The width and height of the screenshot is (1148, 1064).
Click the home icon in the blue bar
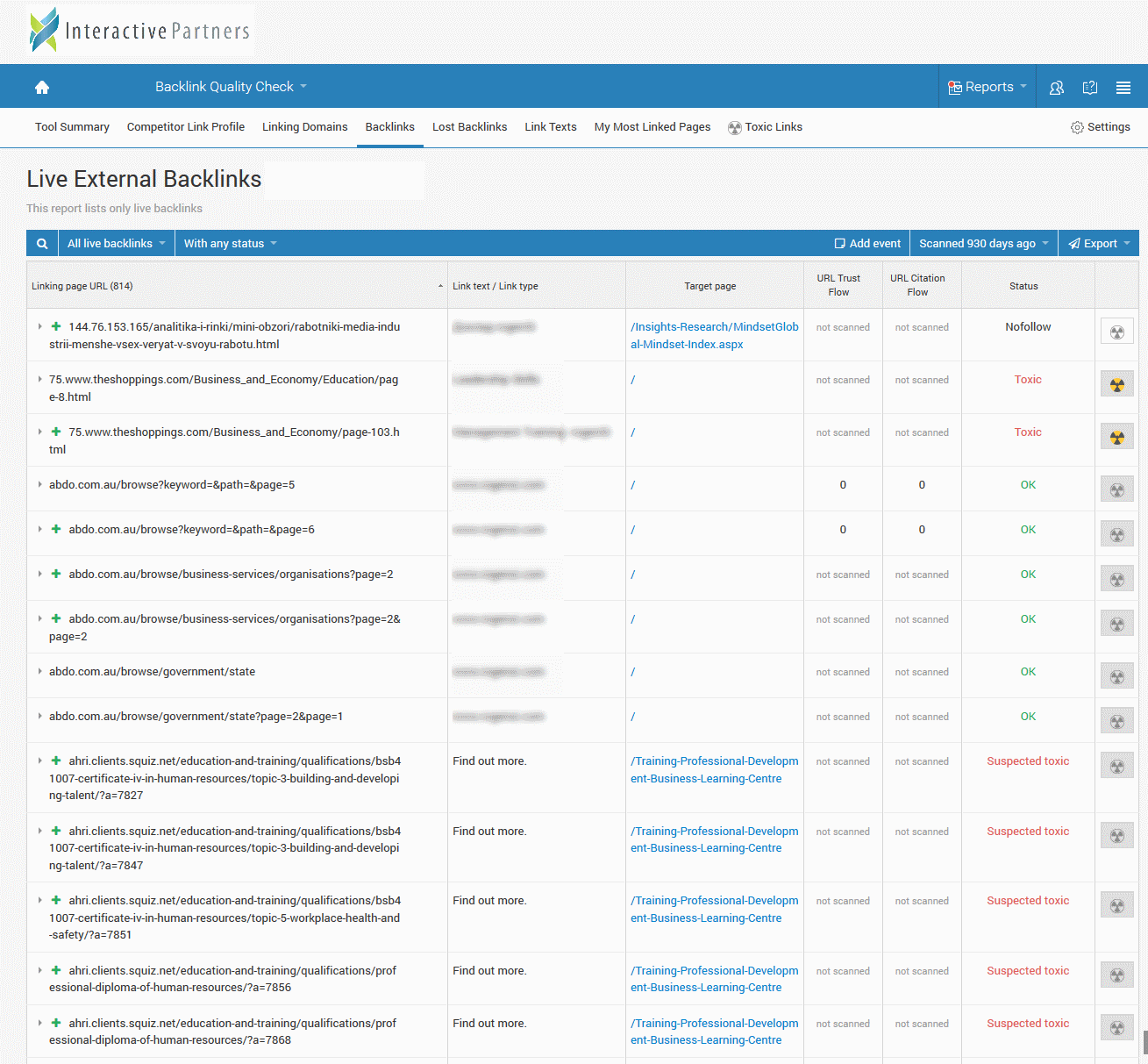coord(42,87)
